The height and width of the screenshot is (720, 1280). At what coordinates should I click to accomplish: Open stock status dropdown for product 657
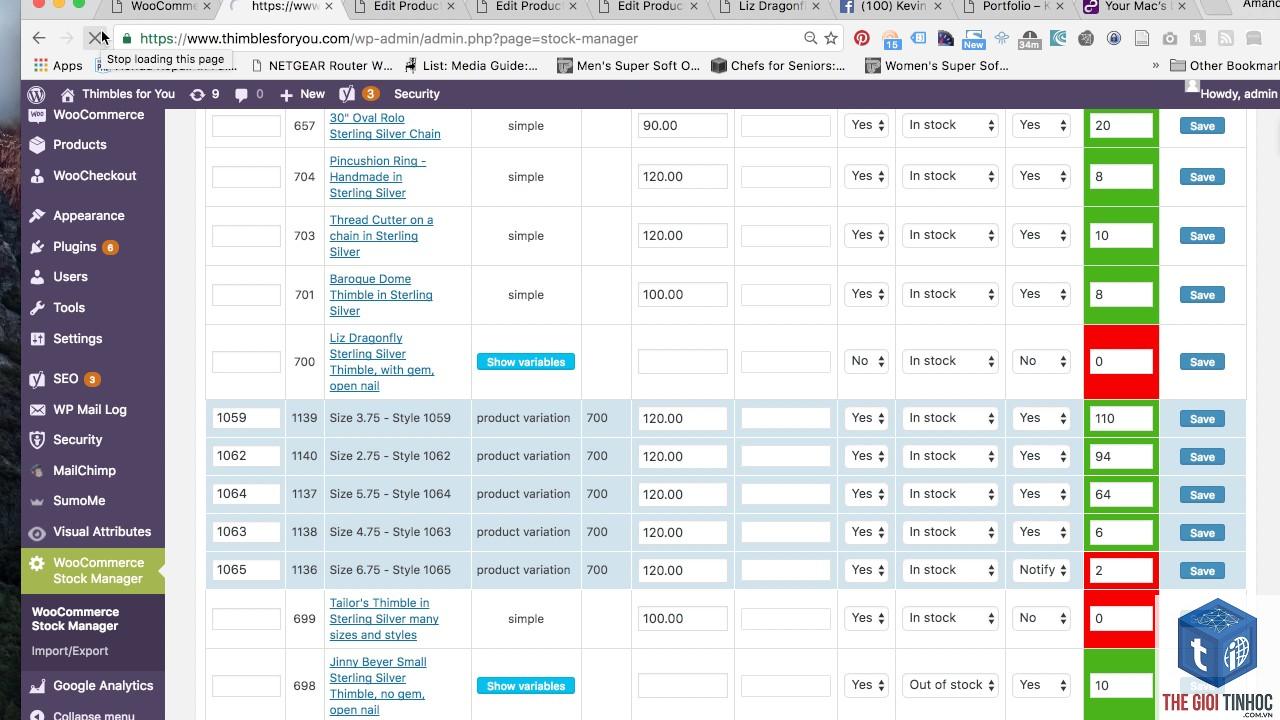(x=950, y=125)
